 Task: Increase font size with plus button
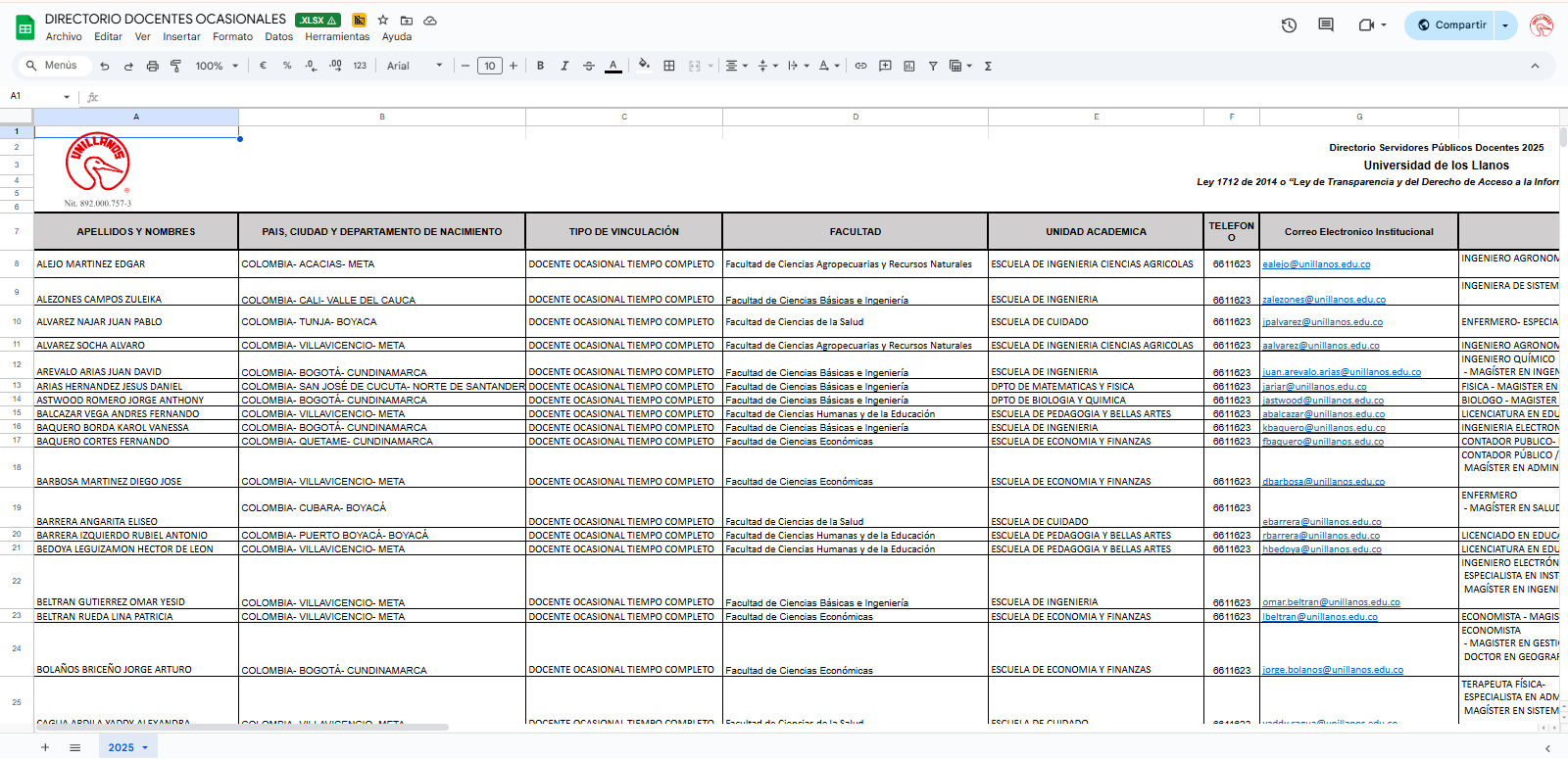pos(513,66)
